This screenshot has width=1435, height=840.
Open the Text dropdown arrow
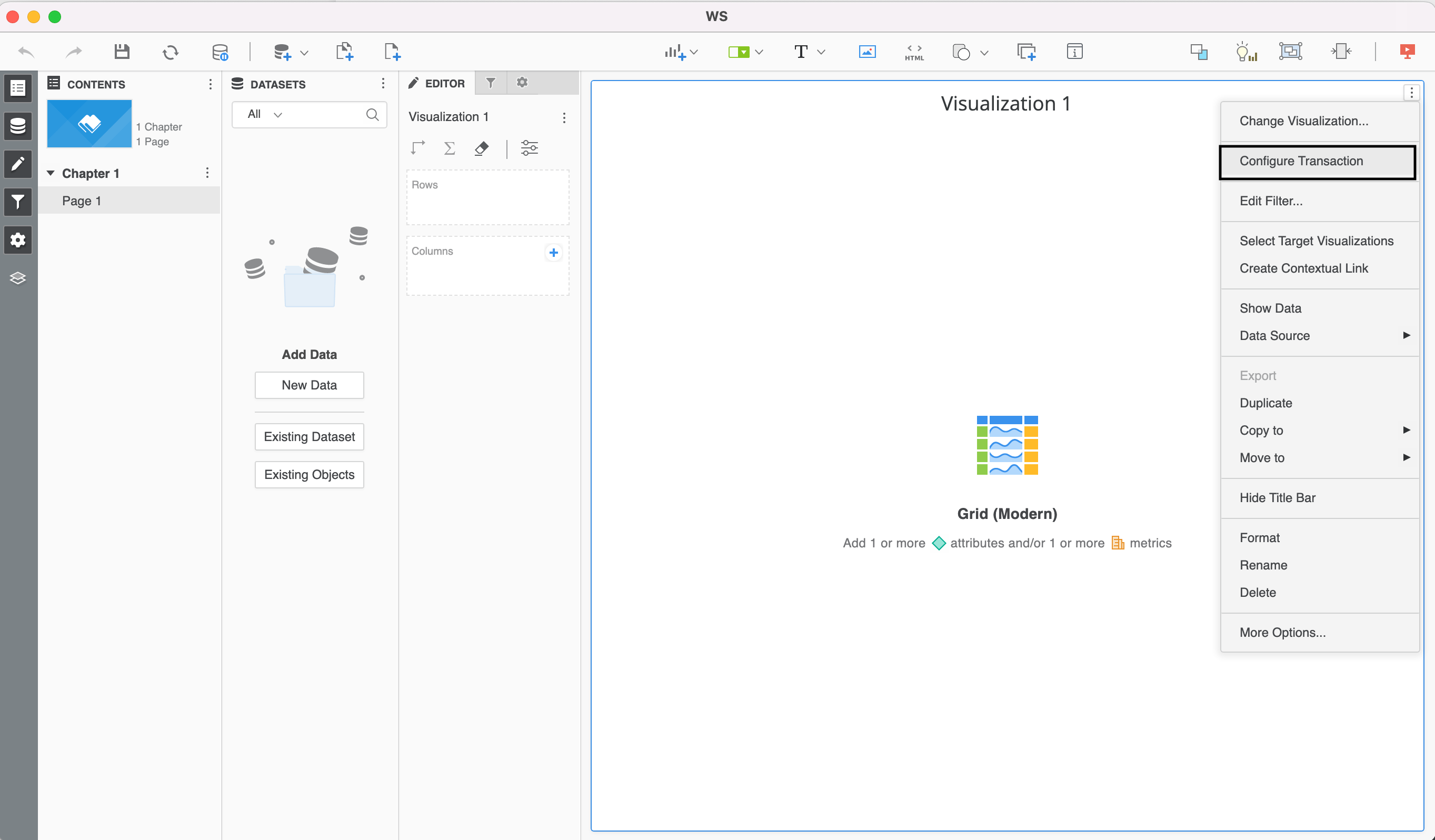tap(821, 52)
